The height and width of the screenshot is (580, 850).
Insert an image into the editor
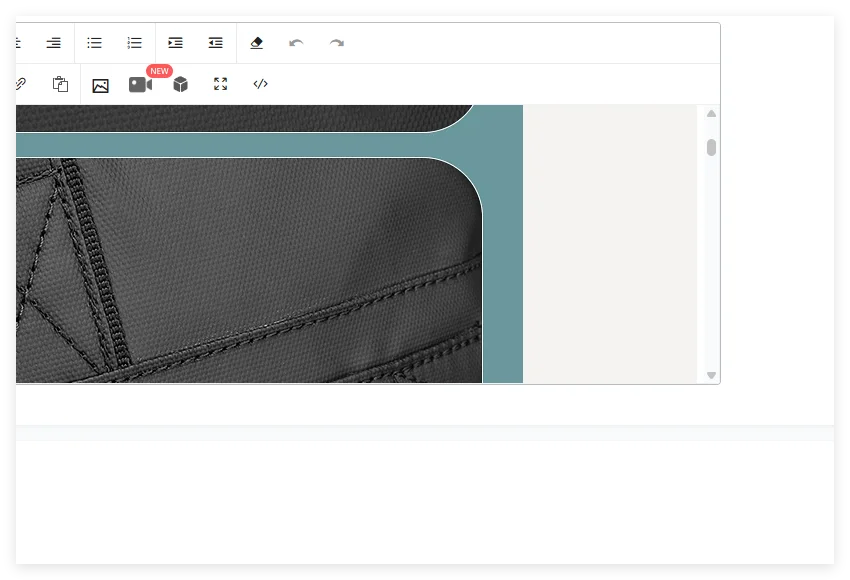[x=100, y=84]
